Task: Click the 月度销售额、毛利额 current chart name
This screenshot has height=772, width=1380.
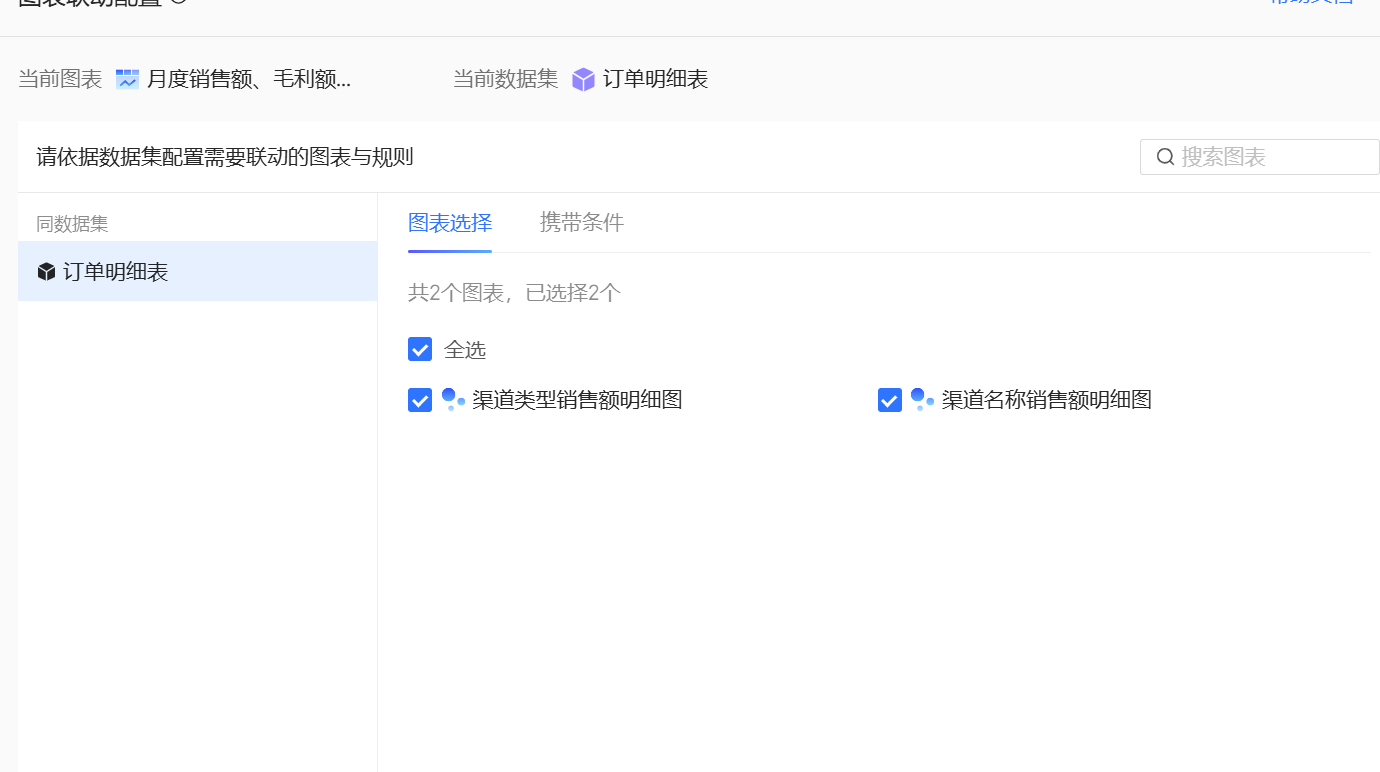Action: pos(249,80)
